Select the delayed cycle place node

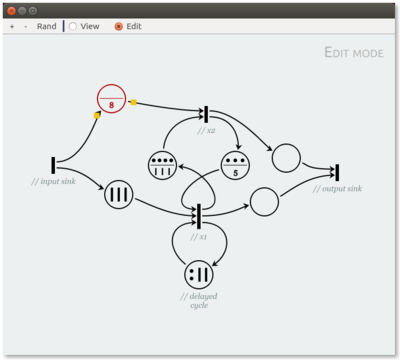pyautogui.click(x=199, y=275)
